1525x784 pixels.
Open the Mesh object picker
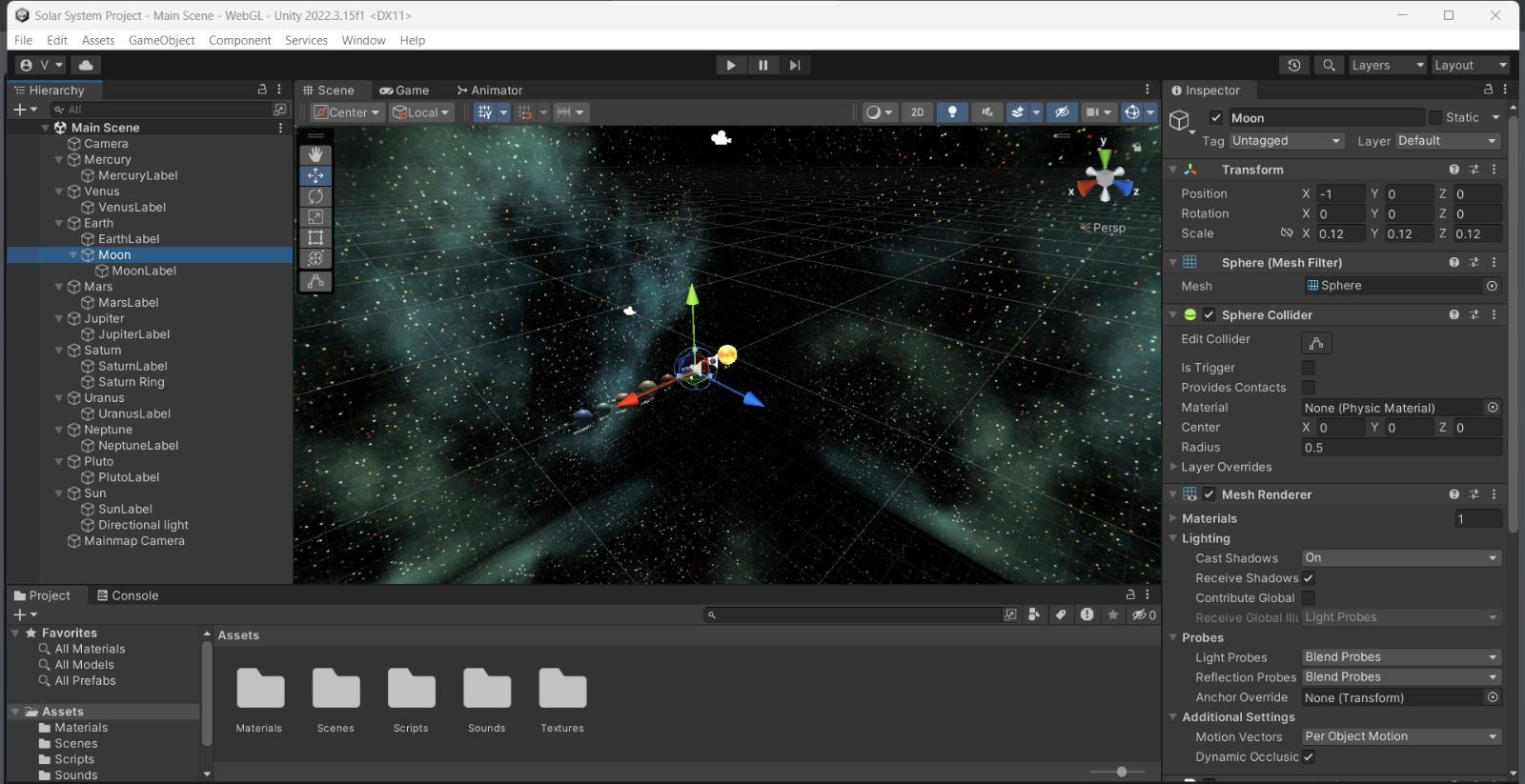[x=1492, y=286]
